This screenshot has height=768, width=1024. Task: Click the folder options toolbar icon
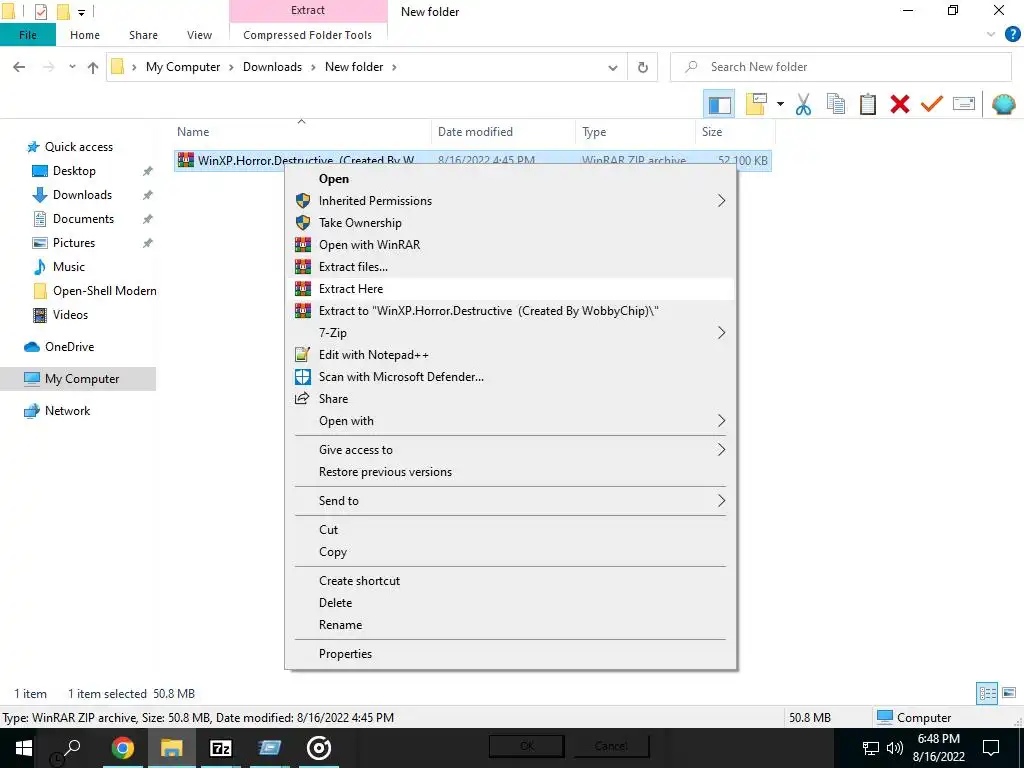756,104
